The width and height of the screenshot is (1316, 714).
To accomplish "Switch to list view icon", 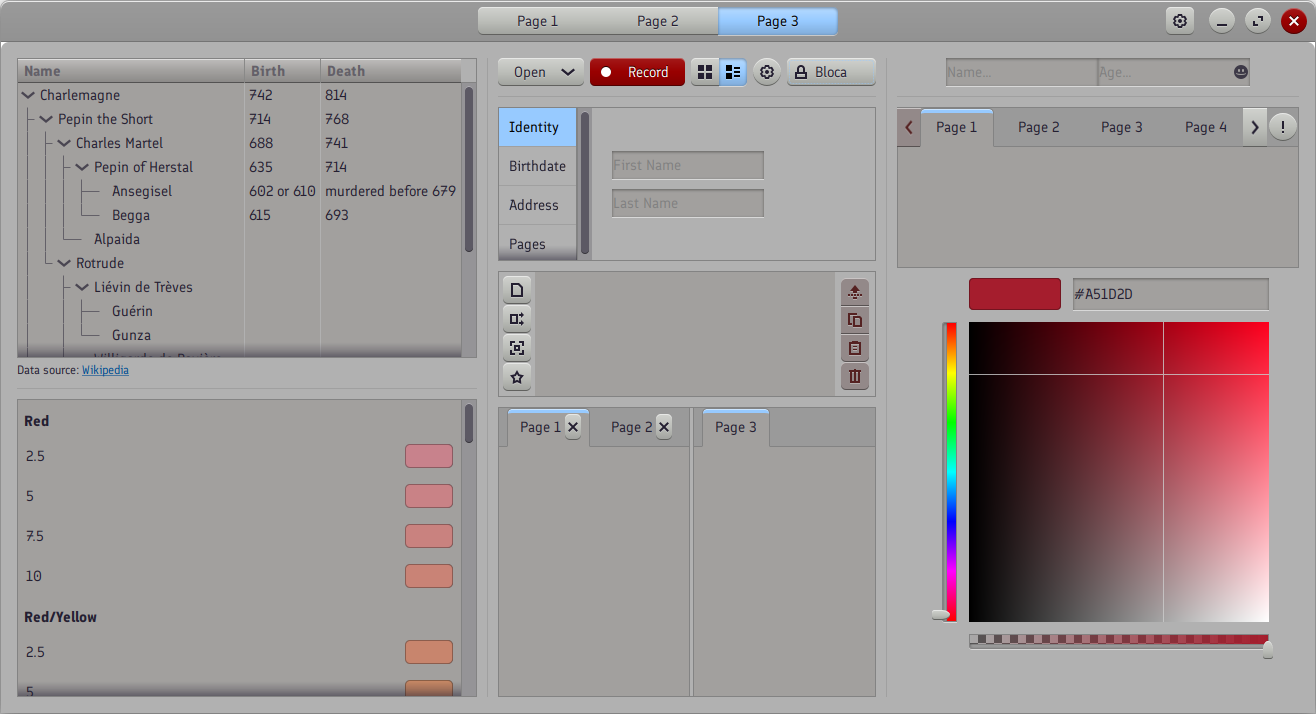I will point(733,72).
